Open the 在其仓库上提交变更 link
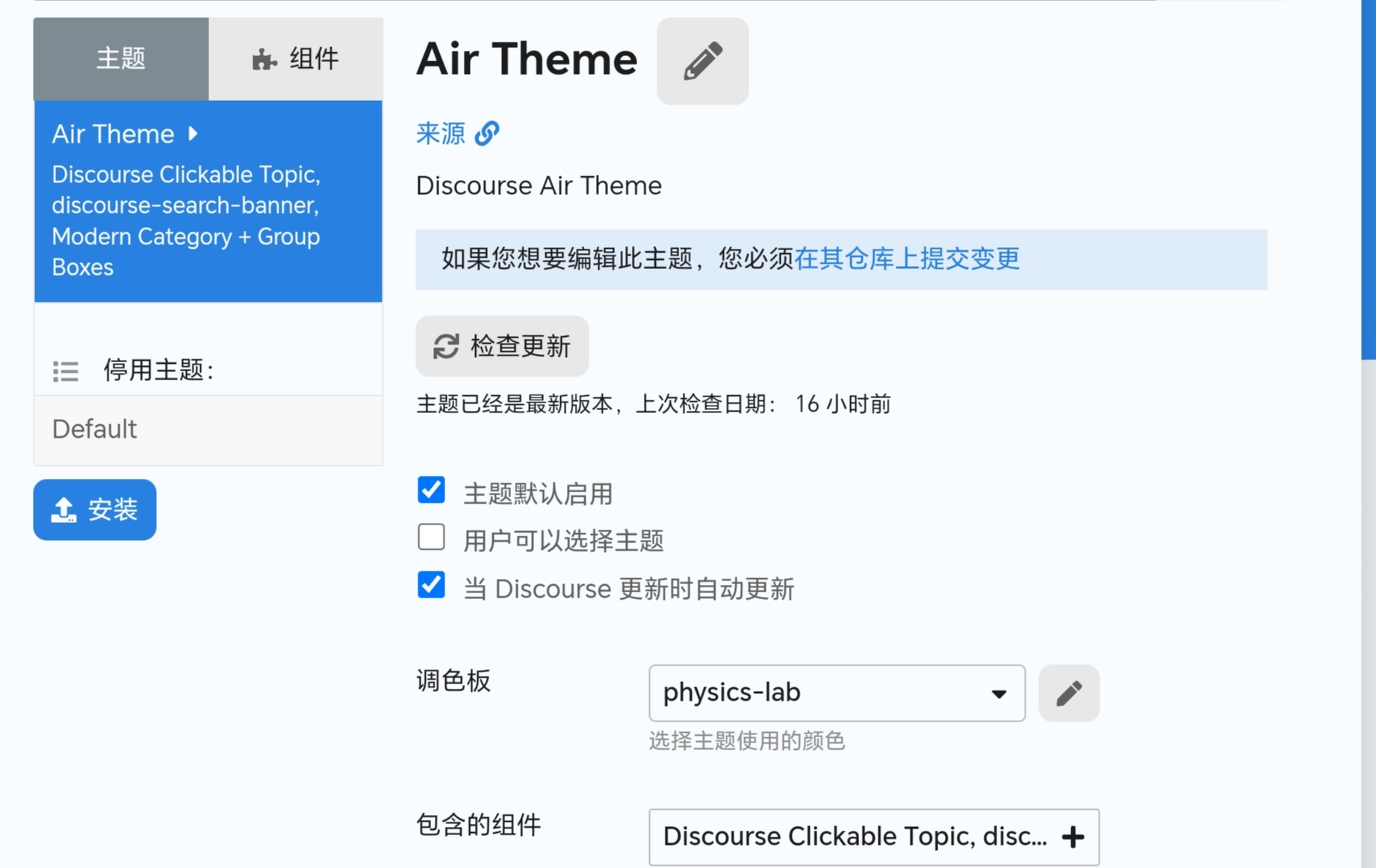 click(907, 259)
